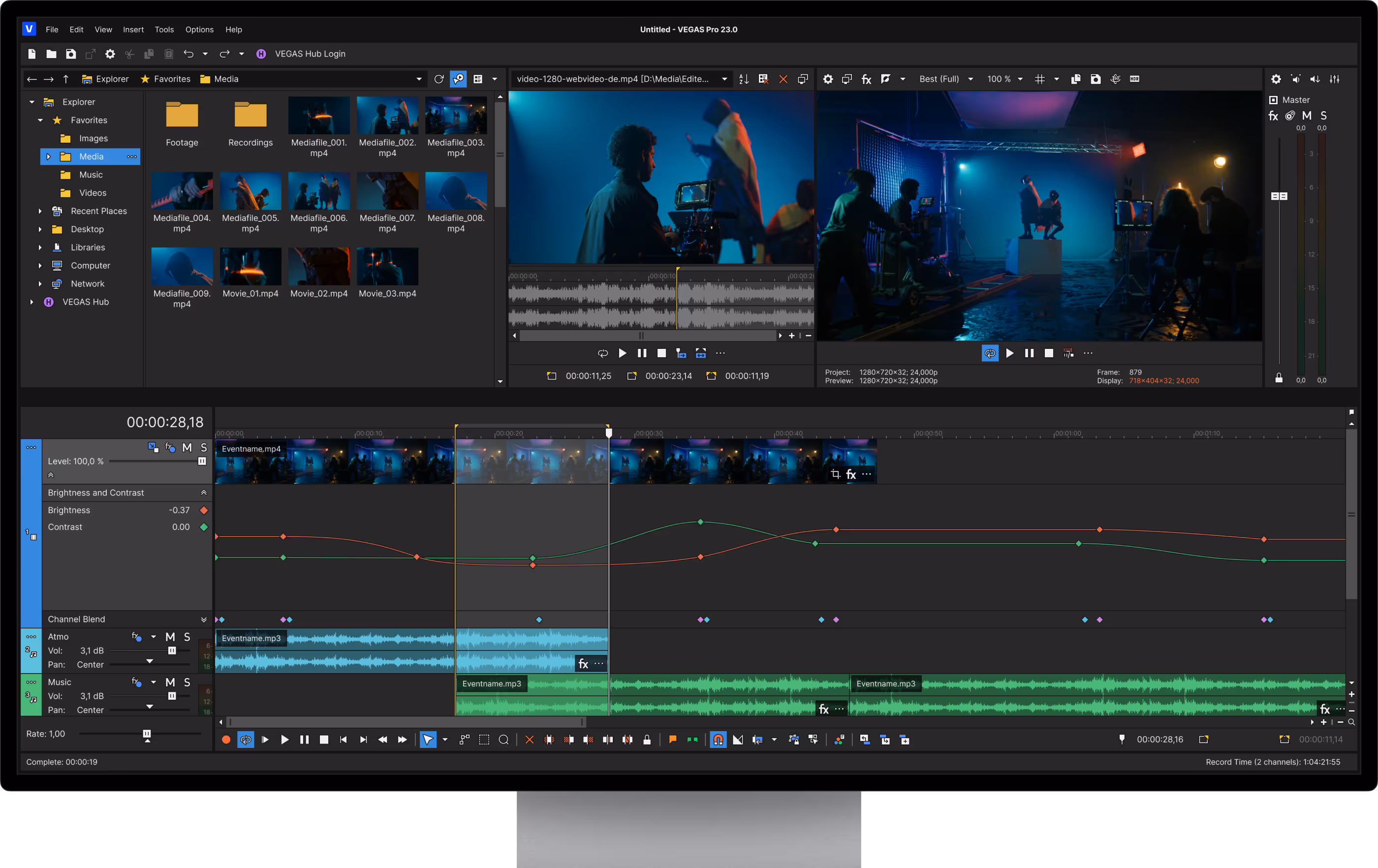Collapse the Channel Blend automation section
This screenshot has width=1378, height=868.
204,619
